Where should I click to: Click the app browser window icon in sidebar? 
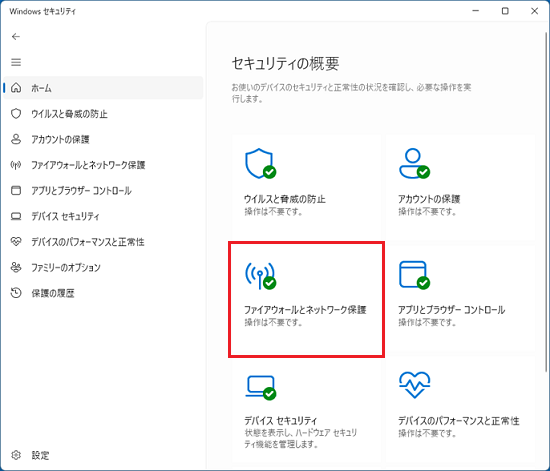[16, 190]
